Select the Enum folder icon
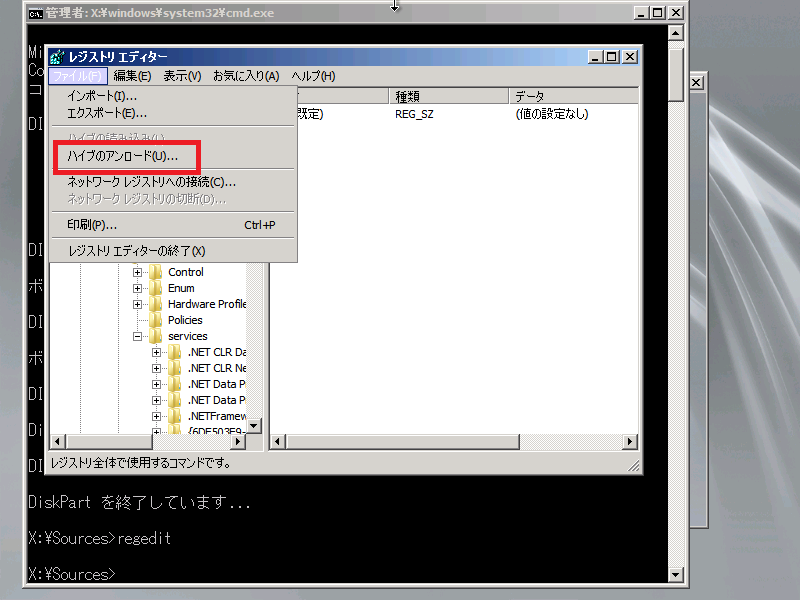The width and height of the screenshot is (800, 600). coord(156,288)
